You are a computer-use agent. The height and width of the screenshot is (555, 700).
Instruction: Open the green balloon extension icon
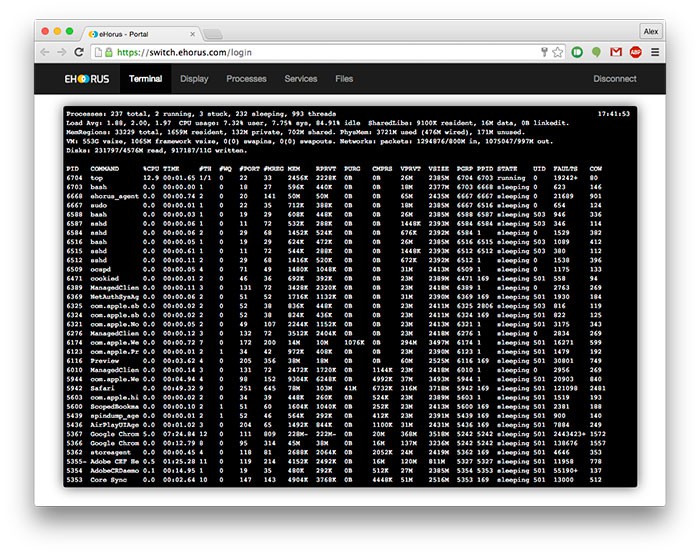click(x=596, y=52)
